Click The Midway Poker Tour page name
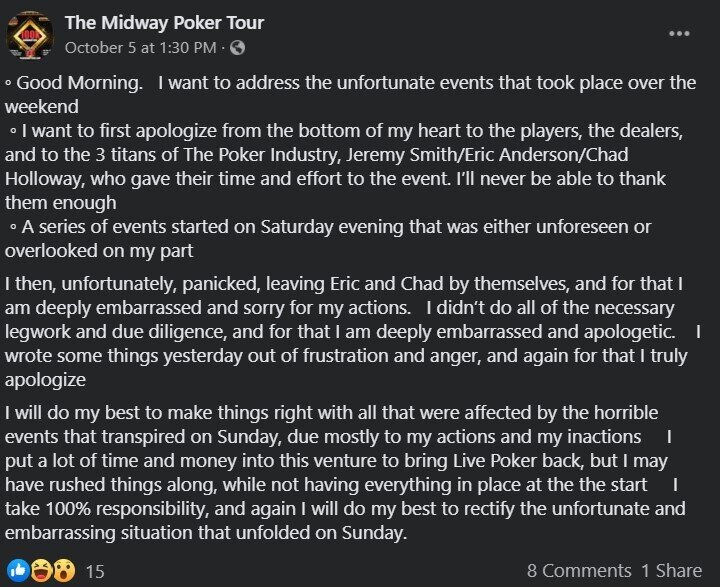Image resolution: width=720 pixels, height=587 pixels. (164, 23)
